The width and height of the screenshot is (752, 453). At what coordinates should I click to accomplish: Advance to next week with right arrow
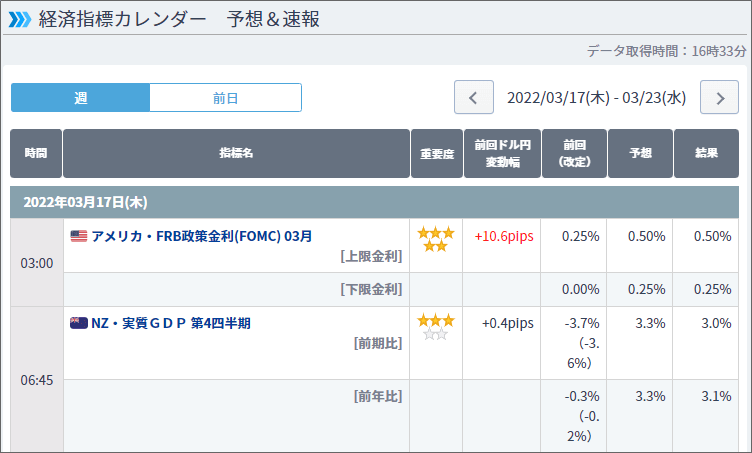[719, 98]
